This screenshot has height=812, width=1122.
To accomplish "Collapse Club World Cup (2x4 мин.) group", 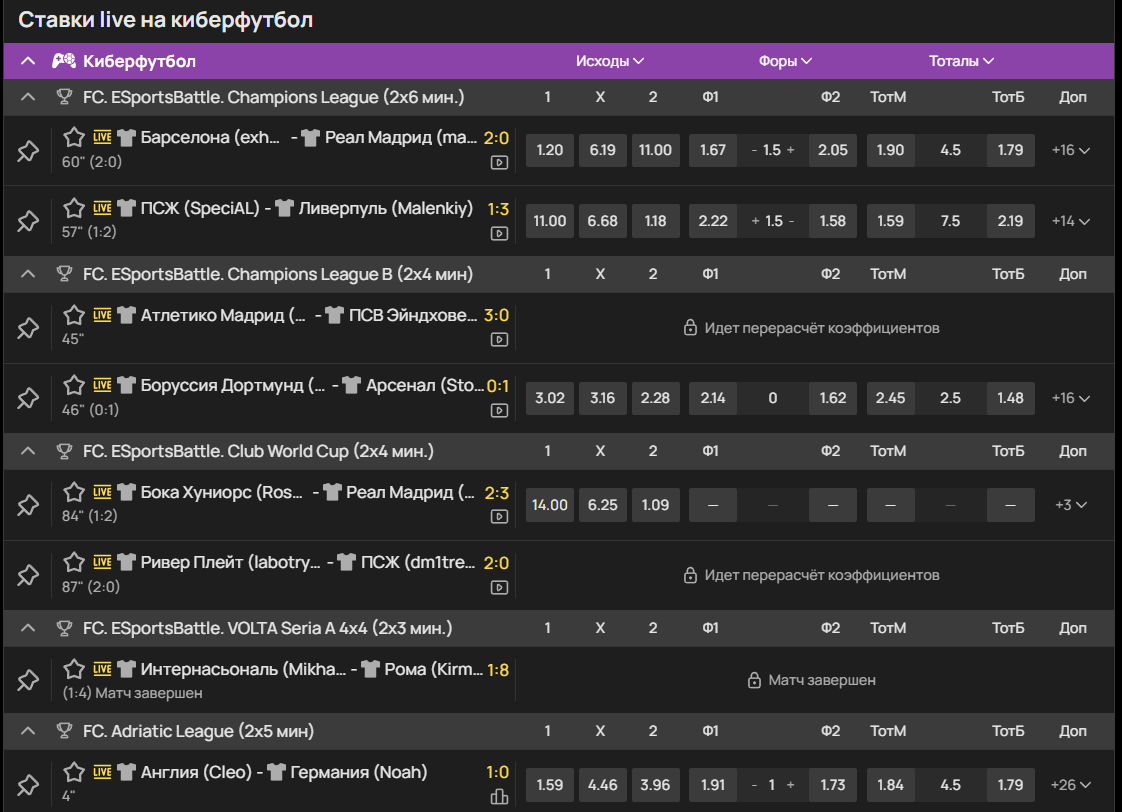I will tap(28, 451).
